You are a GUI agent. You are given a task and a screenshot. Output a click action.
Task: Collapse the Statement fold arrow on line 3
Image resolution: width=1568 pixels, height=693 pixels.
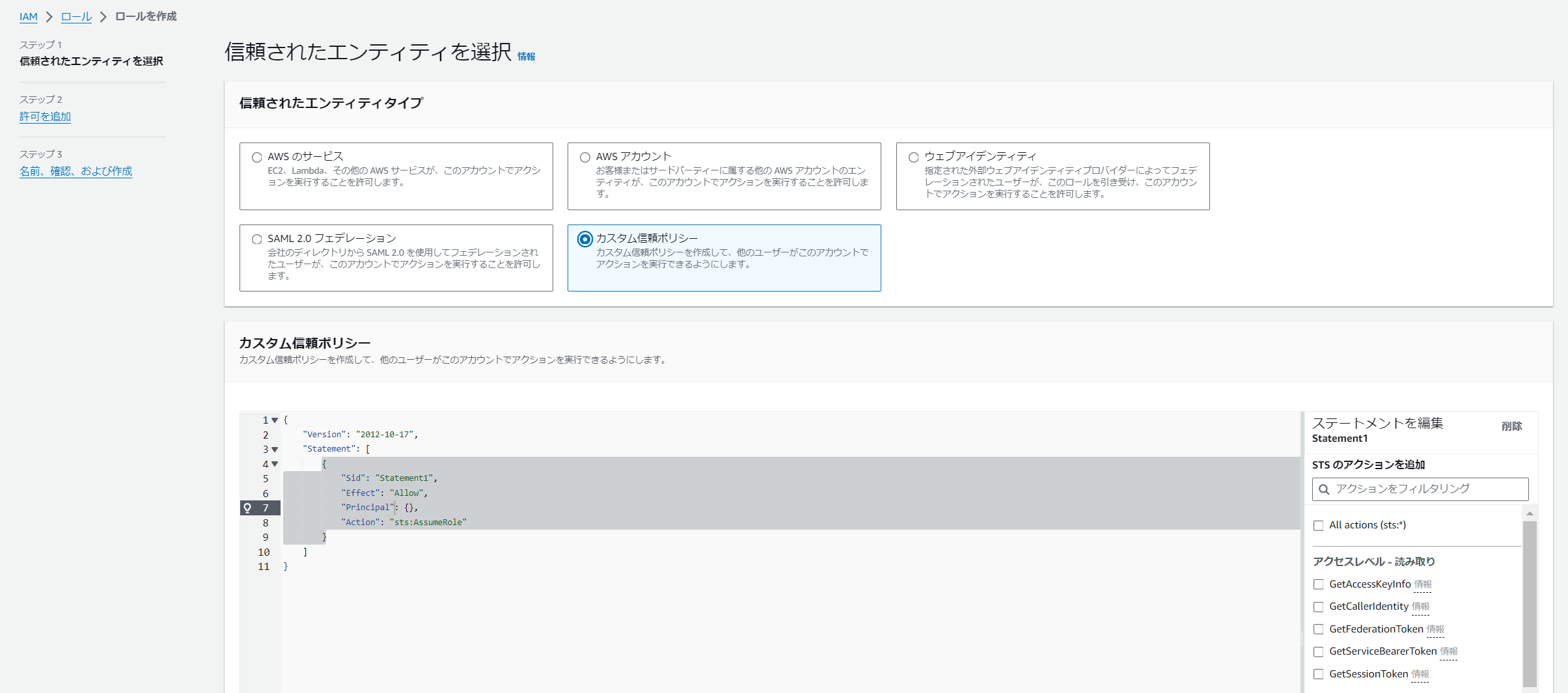point(275,450)
